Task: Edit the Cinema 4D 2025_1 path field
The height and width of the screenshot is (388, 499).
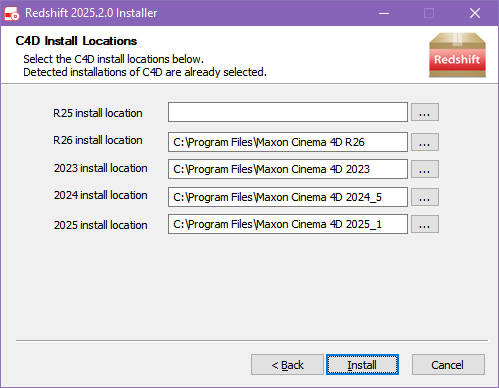Action: point(288,224)
